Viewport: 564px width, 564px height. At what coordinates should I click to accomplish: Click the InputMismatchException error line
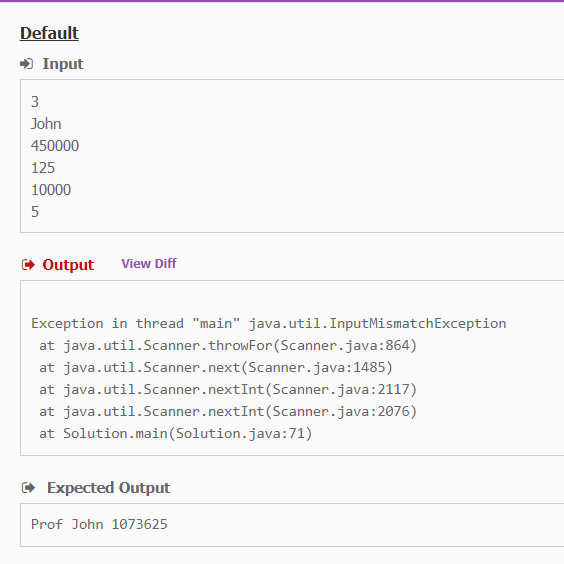point(269,323)
